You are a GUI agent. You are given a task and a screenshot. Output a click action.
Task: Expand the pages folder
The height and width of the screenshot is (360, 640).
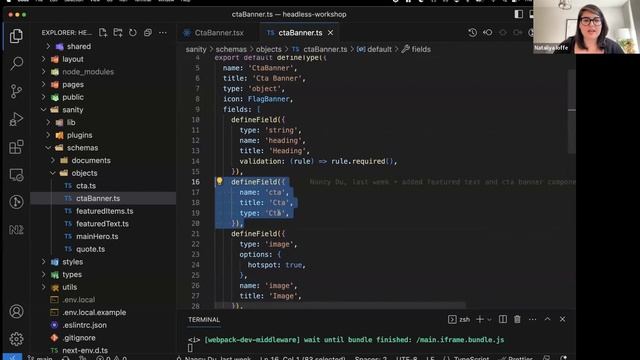coord(73,84)
